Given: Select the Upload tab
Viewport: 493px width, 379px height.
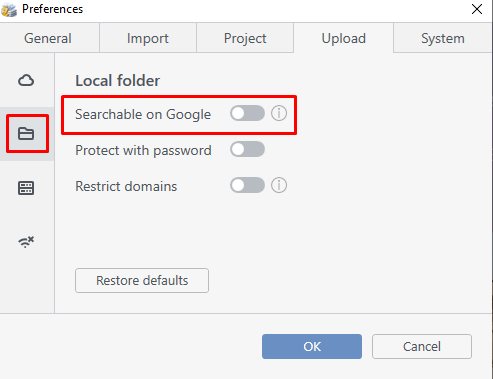Looking at the screenshot, I should pyautogui.click(x=343, y=38).
